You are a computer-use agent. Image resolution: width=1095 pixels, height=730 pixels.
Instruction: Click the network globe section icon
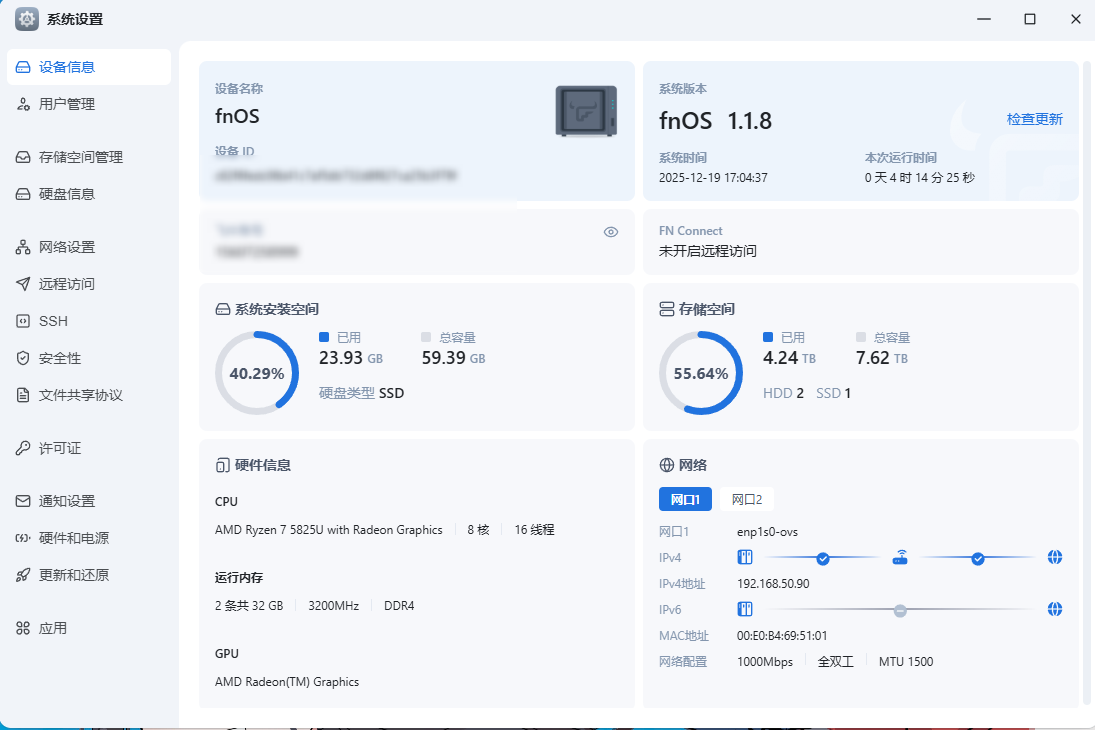click(666, 465)
